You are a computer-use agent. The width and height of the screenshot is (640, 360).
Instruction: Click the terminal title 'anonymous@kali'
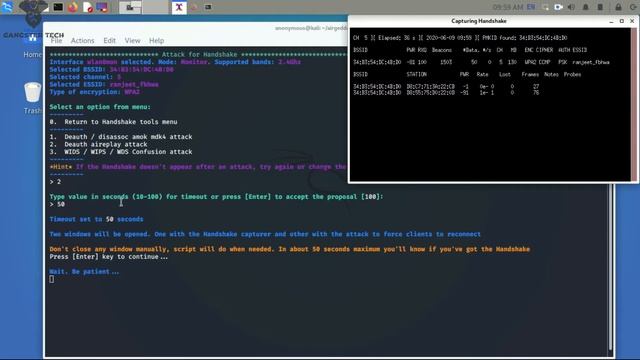click(310, 28)
